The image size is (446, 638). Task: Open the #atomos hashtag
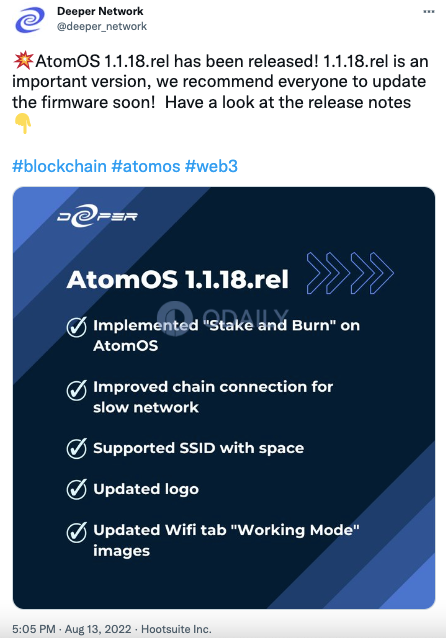point(146,166)
